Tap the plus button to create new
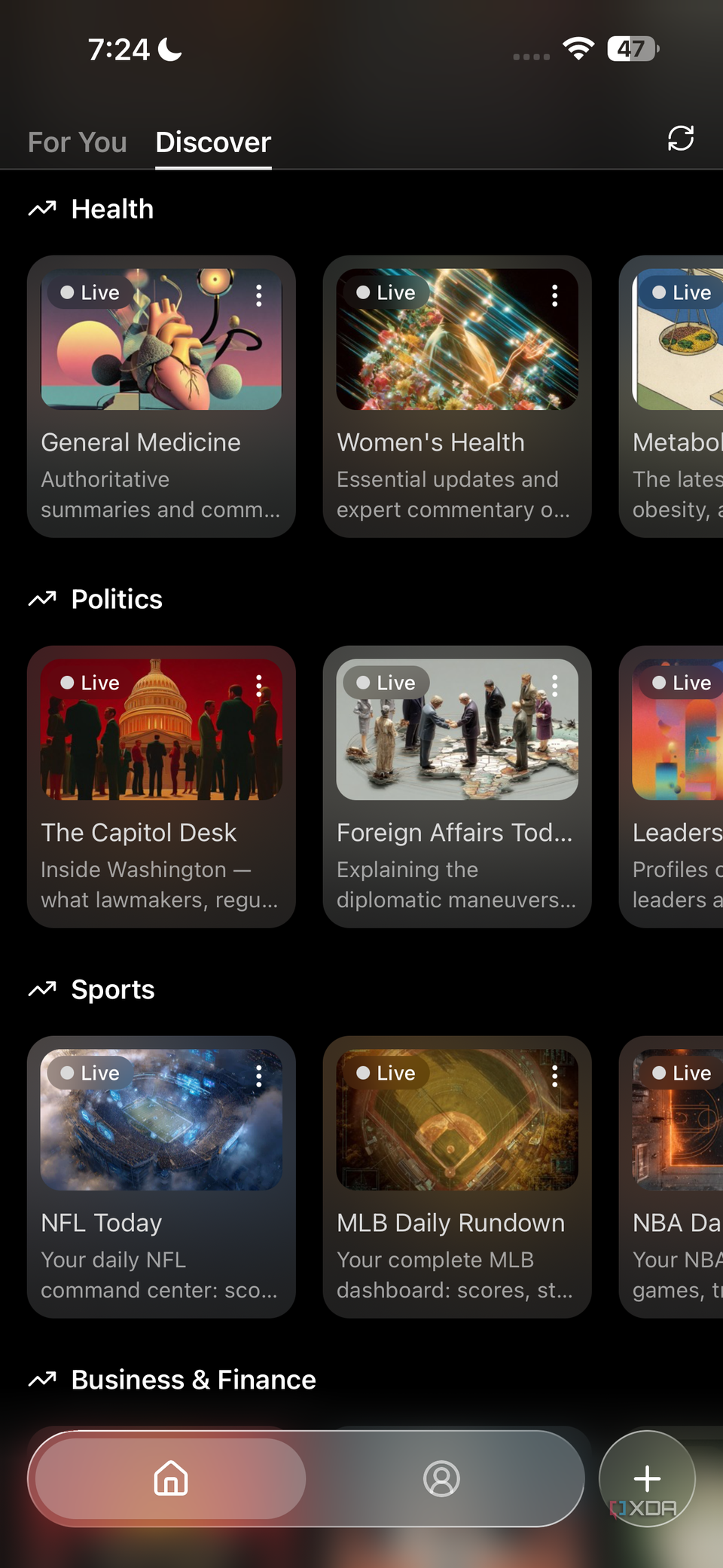723x1568 pixels. point(647,1478)
